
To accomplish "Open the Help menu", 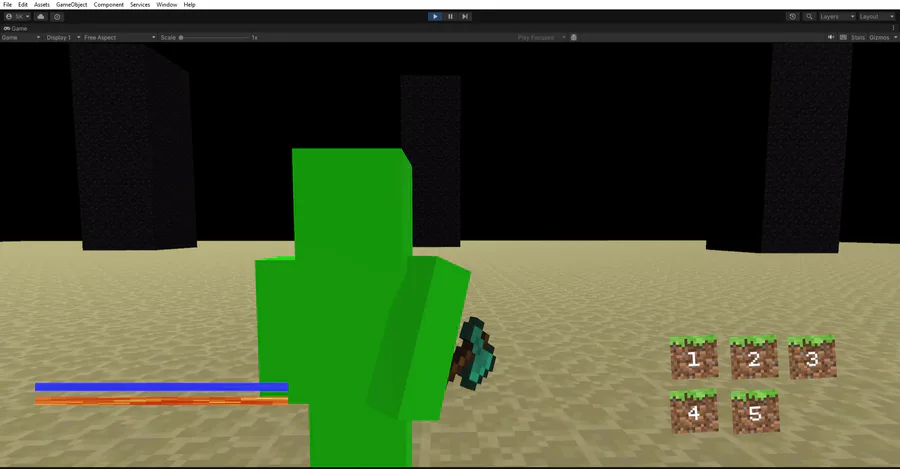I will [x=189, y=5].
